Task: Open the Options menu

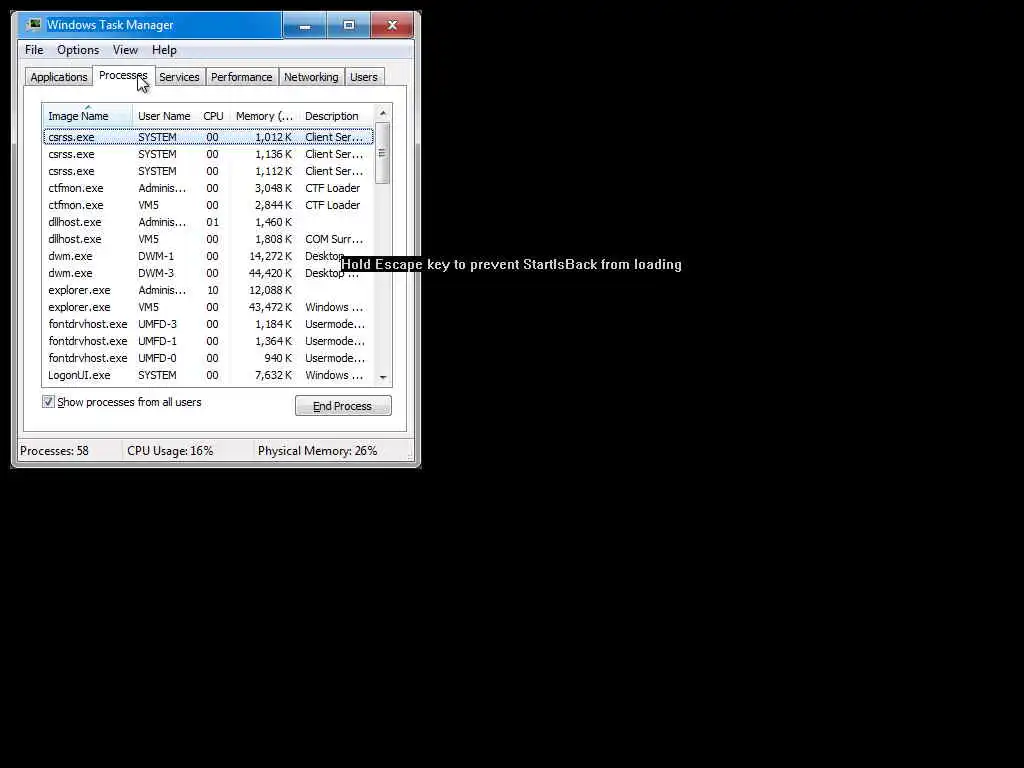Action: (78, 50)
